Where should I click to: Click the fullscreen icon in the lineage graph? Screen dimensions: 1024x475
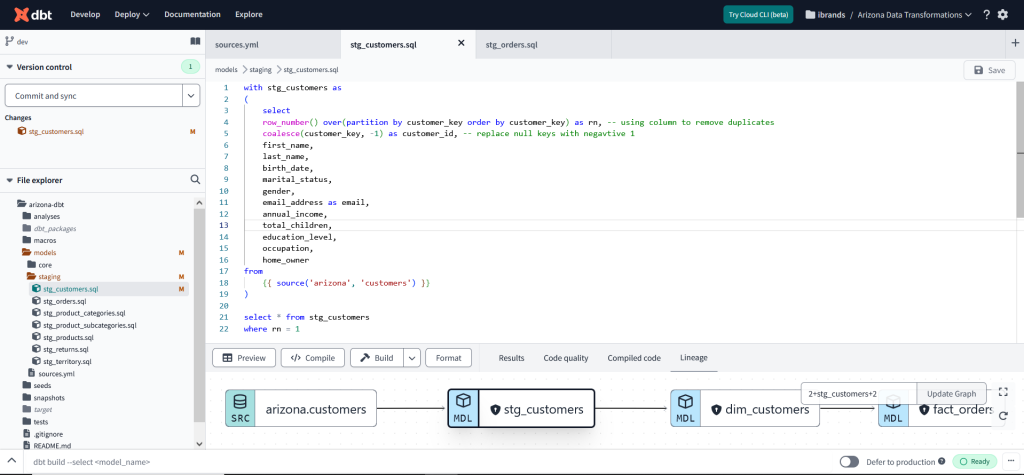click(x=1003, y=392)
